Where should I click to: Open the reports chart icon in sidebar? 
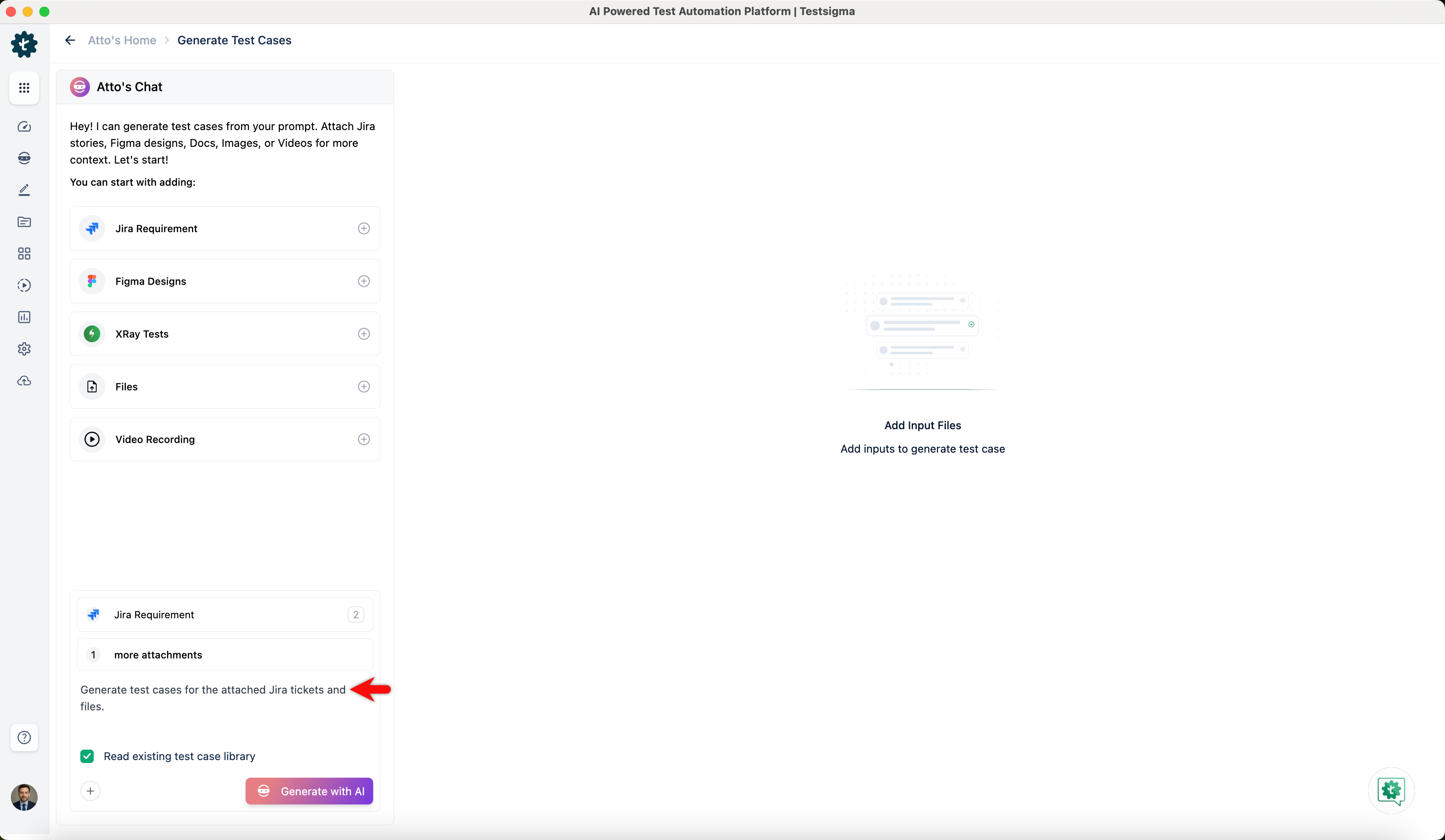24,317
